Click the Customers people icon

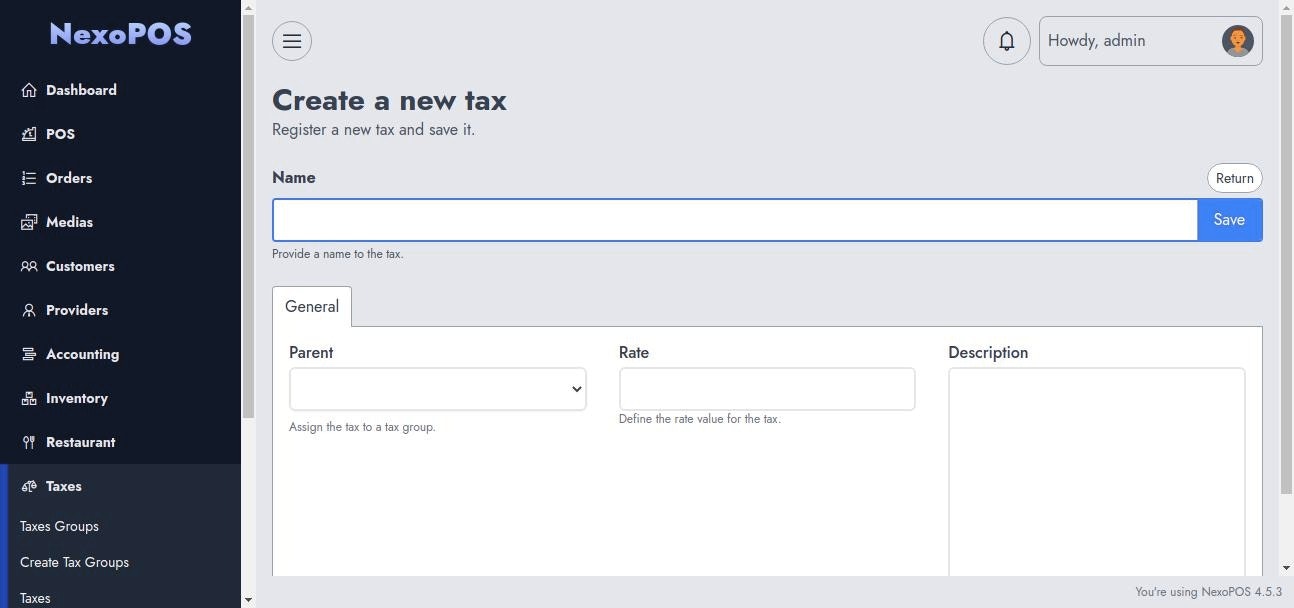point(29,266)
